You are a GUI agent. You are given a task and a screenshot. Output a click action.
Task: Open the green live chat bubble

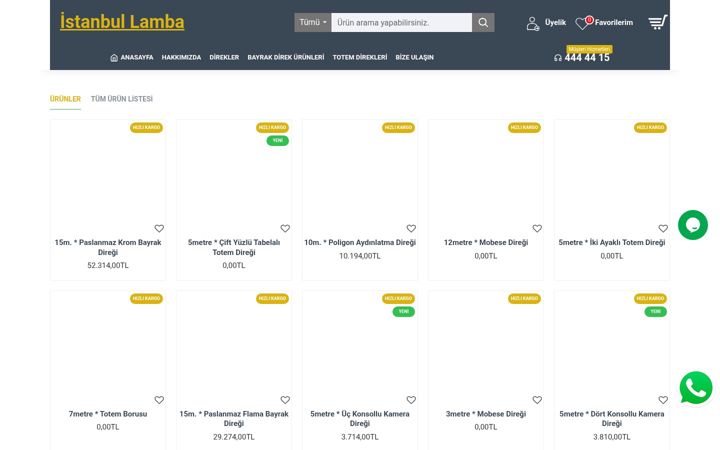click(x=693, y=225)
